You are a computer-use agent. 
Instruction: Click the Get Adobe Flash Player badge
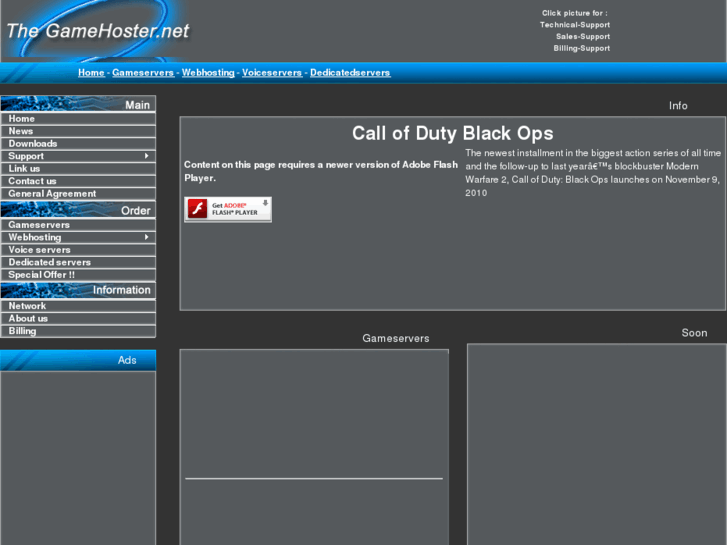click(x=228, y=209)
